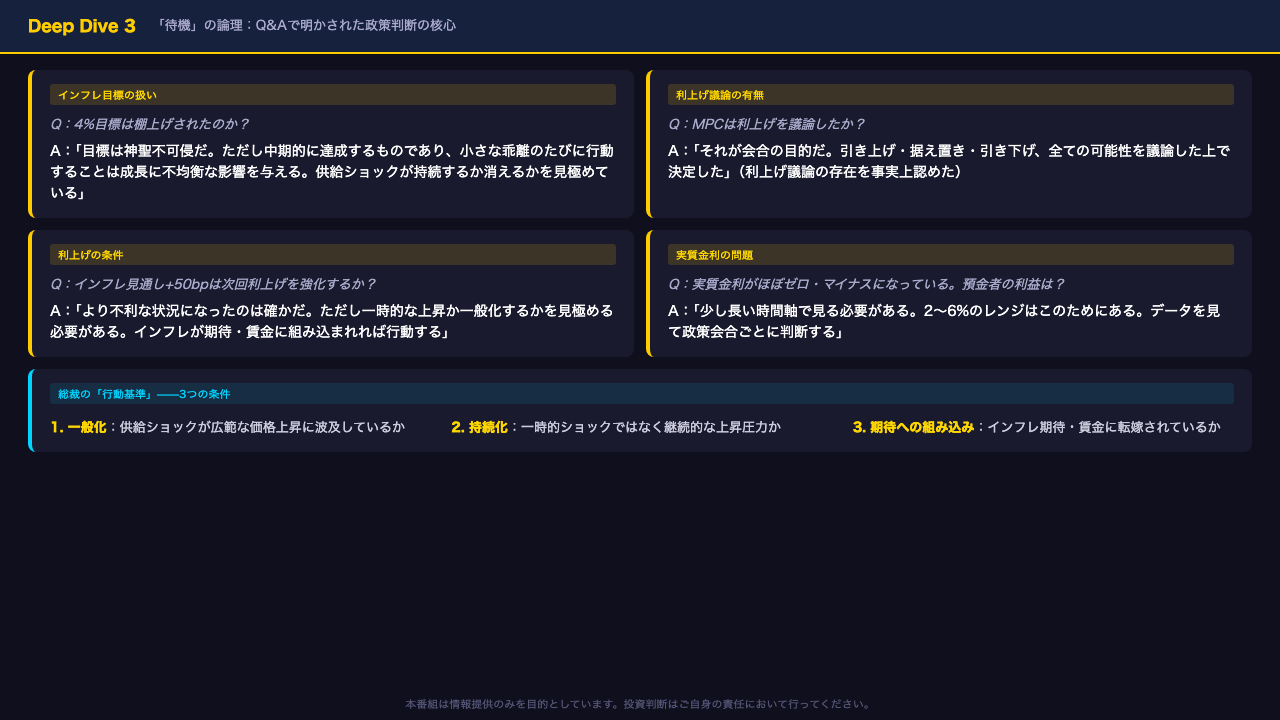Click the disclaimer text 本番組は情報提供のみ
This screenshot has width=1280, height=720.
640,704
